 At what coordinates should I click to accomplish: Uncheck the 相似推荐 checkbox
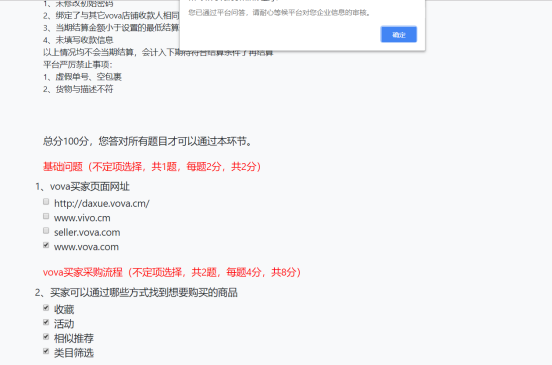pyautogui.click(x=46, y=337)
